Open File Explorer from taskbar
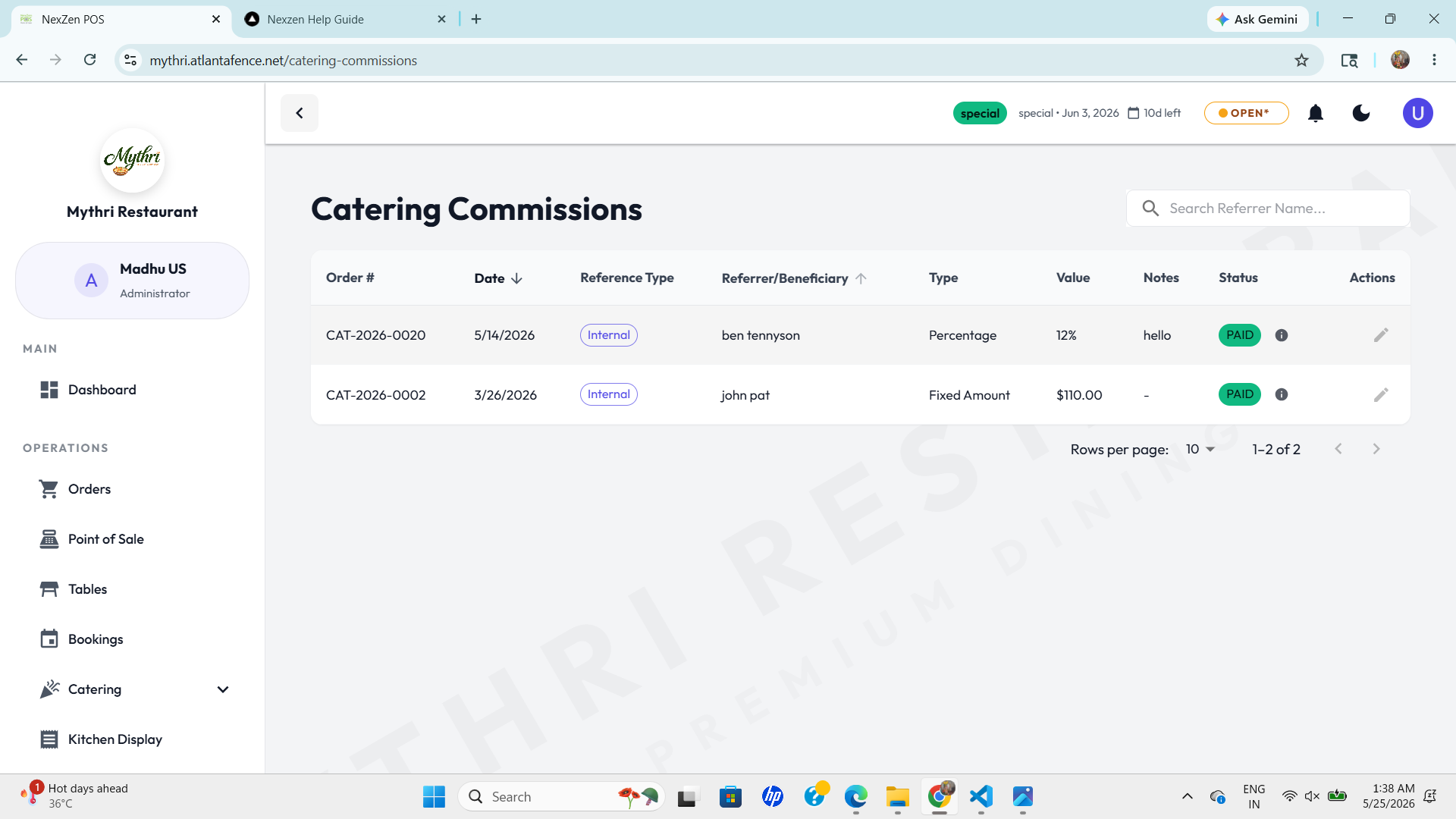This screenshot has width=1456, height=819. (897, 796)
